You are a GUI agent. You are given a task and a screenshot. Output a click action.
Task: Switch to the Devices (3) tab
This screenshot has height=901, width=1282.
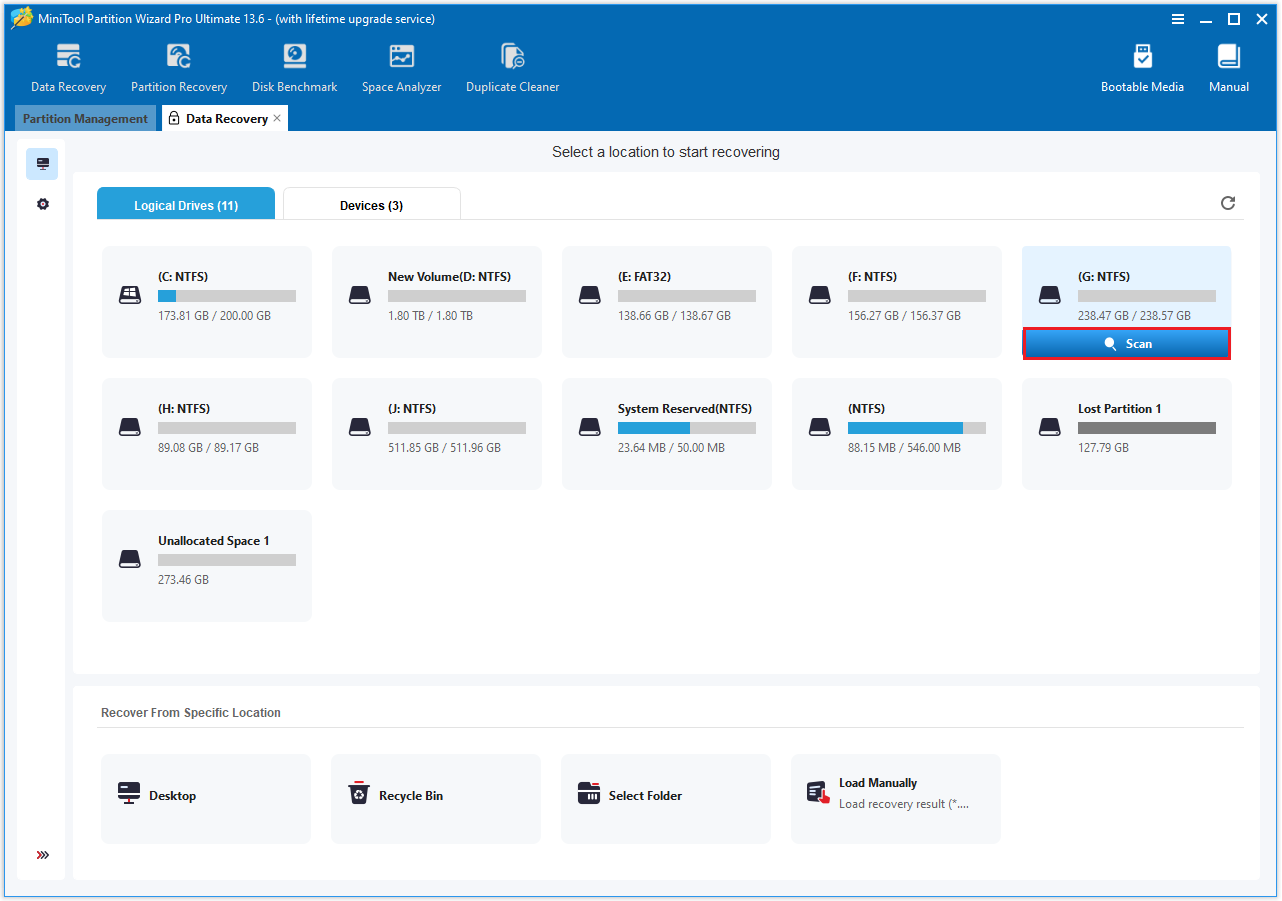[x=371, y=204]
